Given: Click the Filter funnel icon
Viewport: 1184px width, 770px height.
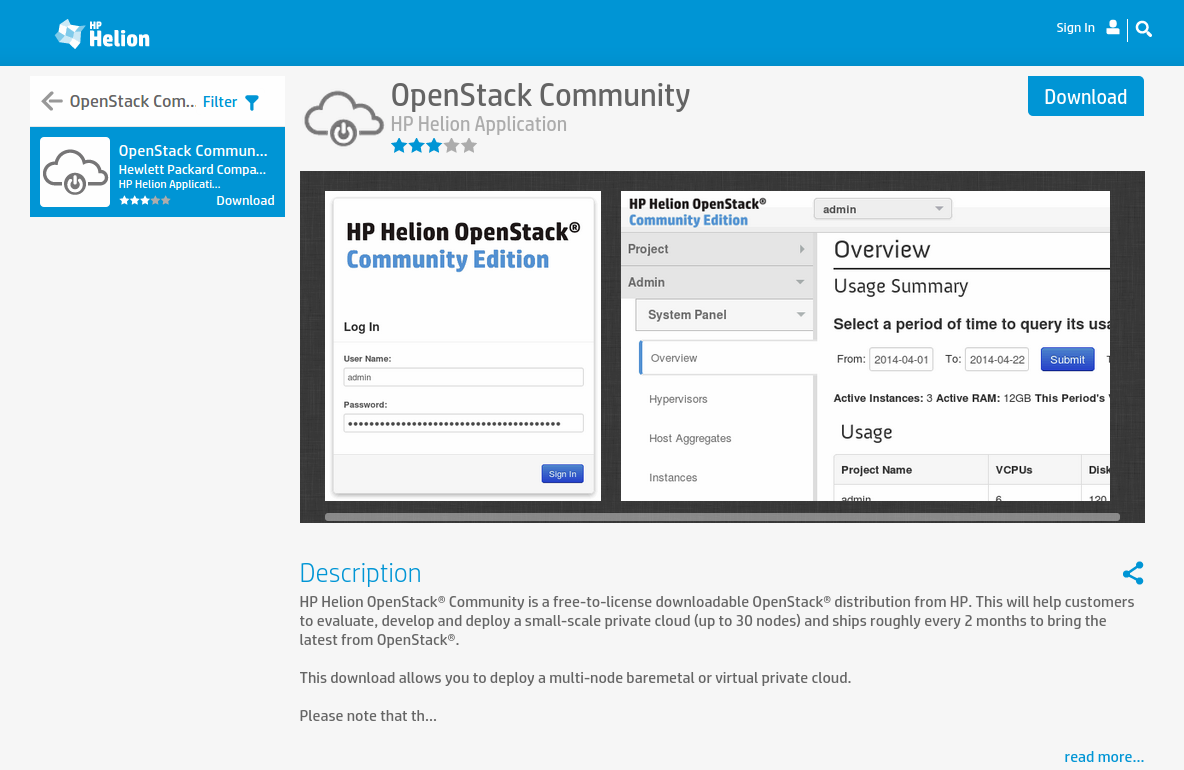Looking at the screenshot, I should click(252, 102).
